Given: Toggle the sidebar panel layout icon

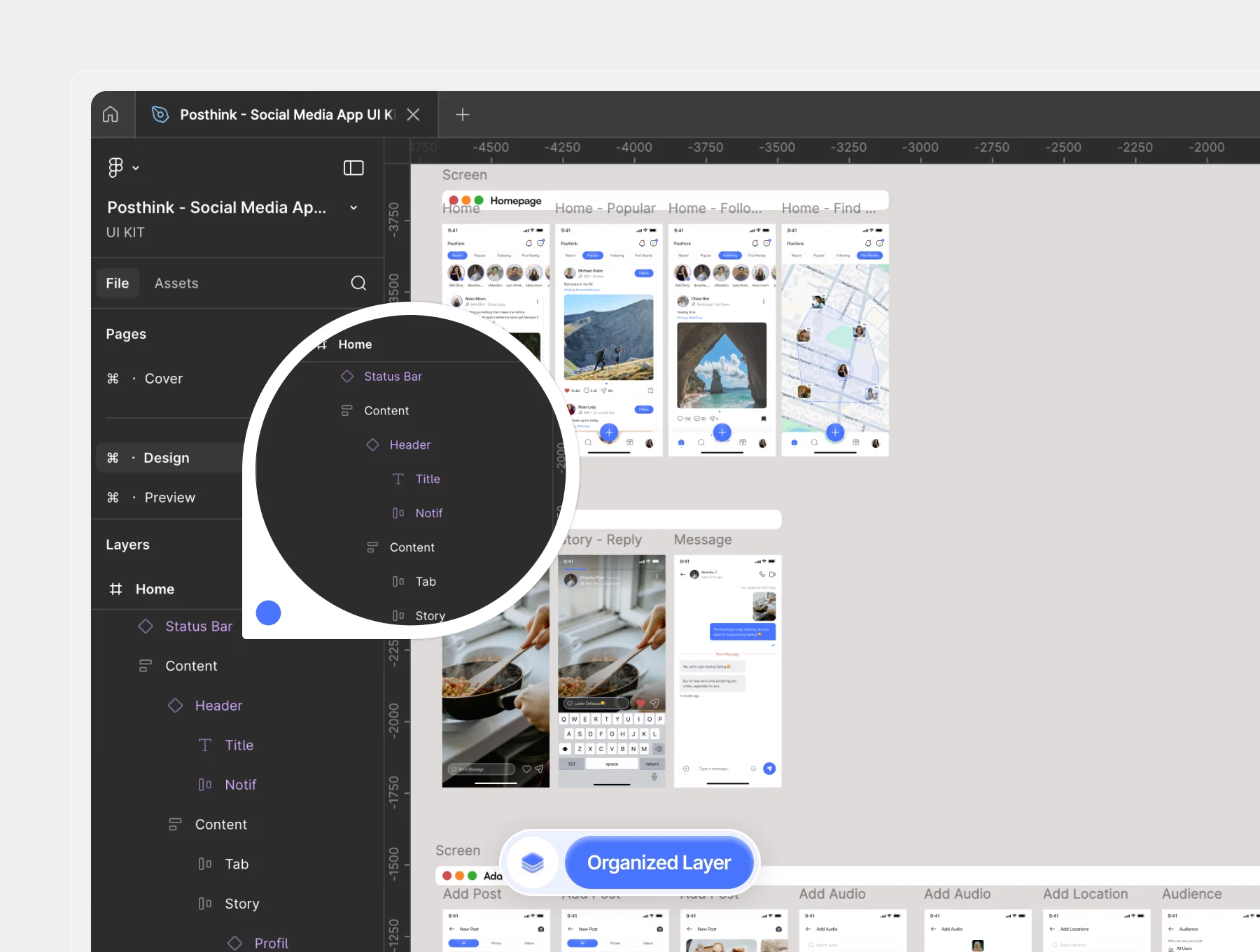Looking at the screenshot, I should pos(353,167).
